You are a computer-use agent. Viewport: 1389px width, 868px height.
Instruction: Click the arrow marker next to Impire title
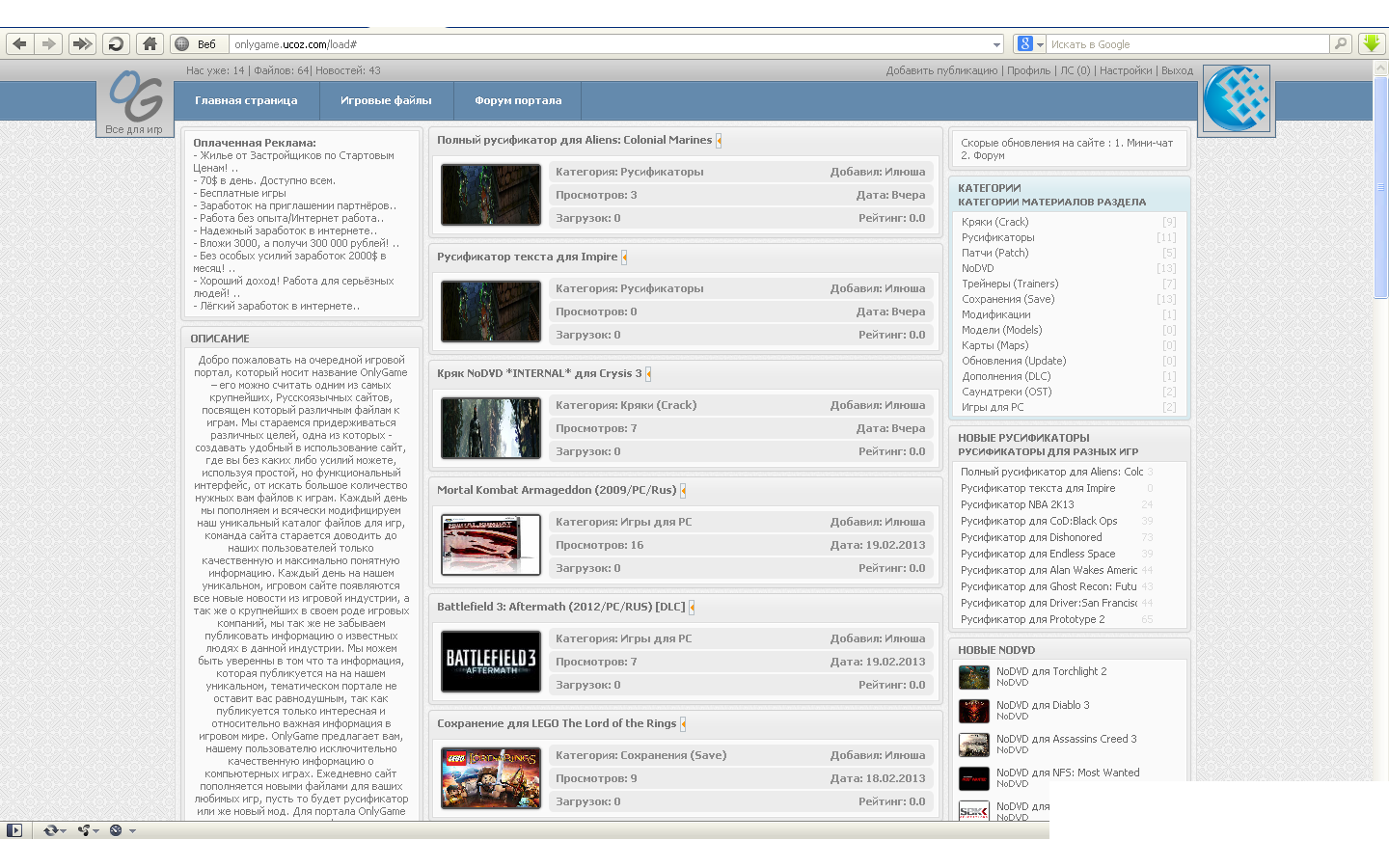pos(624,258)
